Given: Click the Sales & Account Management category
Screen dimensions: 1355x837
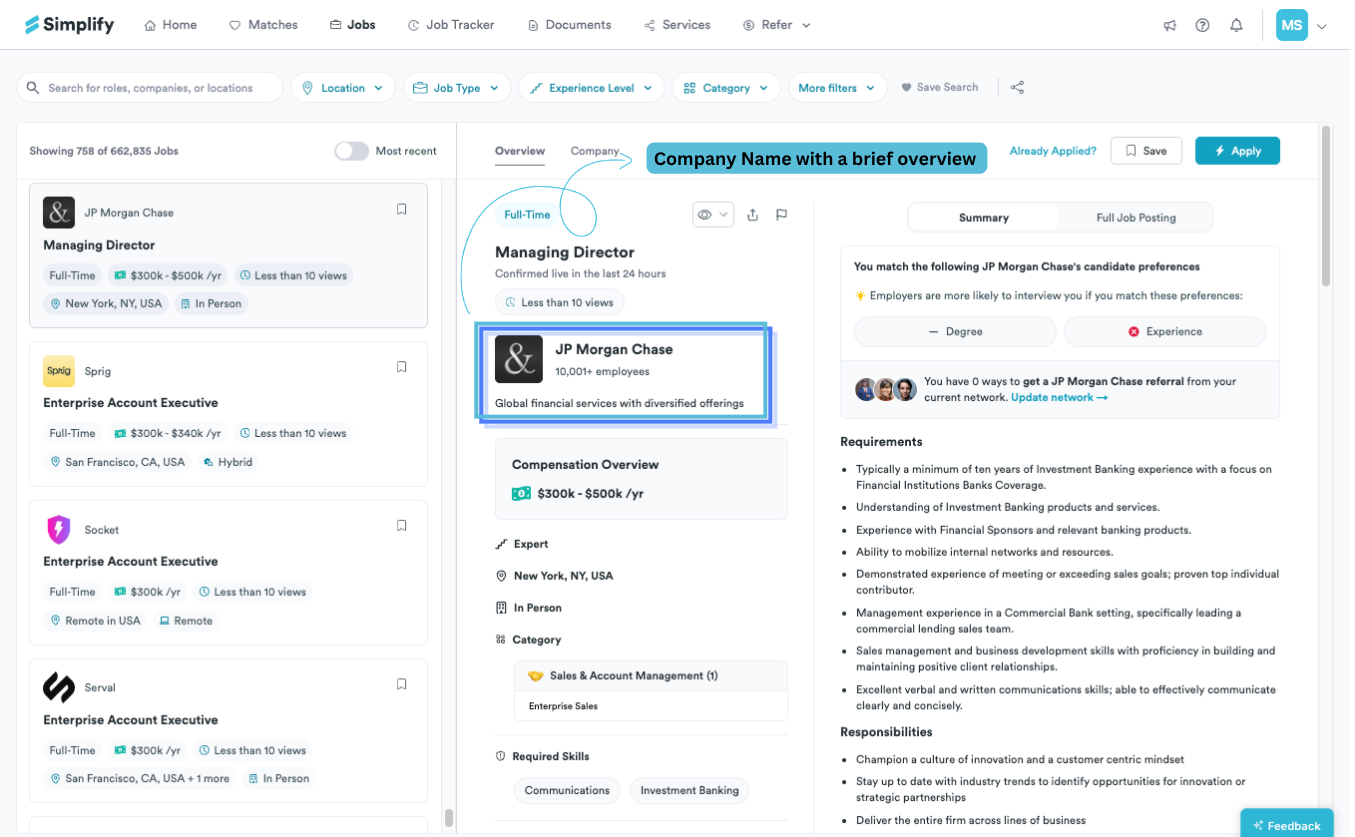Looking at the screenshot, I should click(x=651, y=676).
